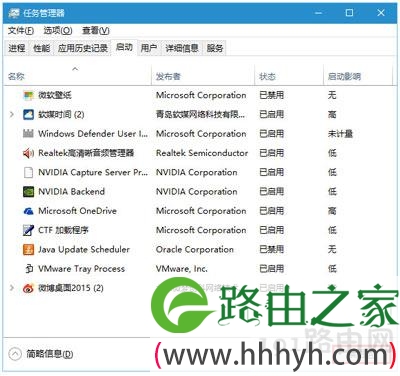Screen dimensions: 400x376
Task: Click the Task Manager title bar icon
Action: (x=13, y=13)
